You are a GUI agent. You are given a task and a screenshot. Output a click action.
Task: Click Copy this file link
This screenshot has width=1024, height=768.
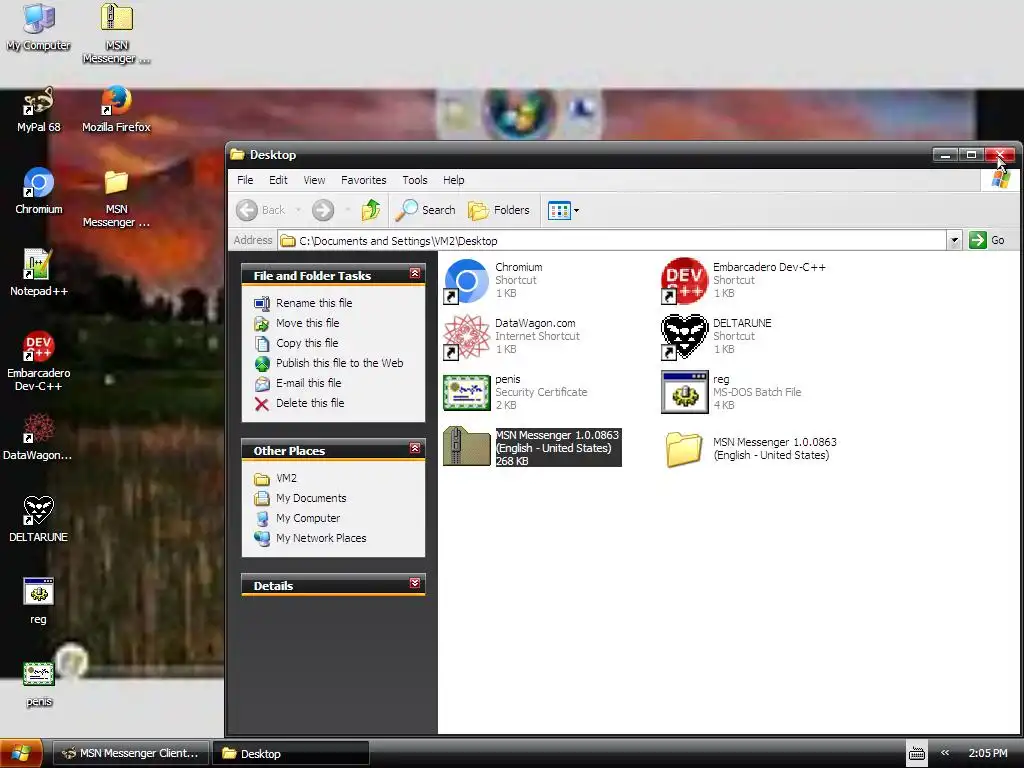pyautogui.click(x=307, y=343)
